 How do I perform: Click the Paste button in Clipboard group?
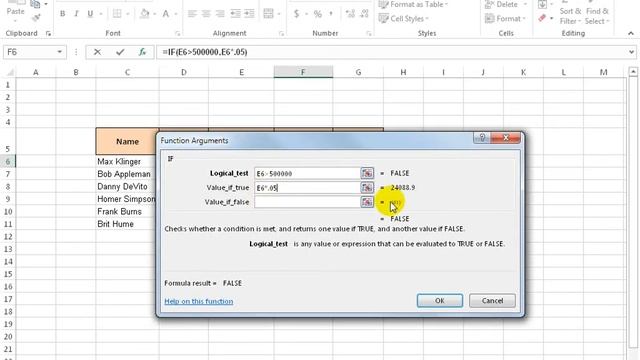[x=16, y=10]
